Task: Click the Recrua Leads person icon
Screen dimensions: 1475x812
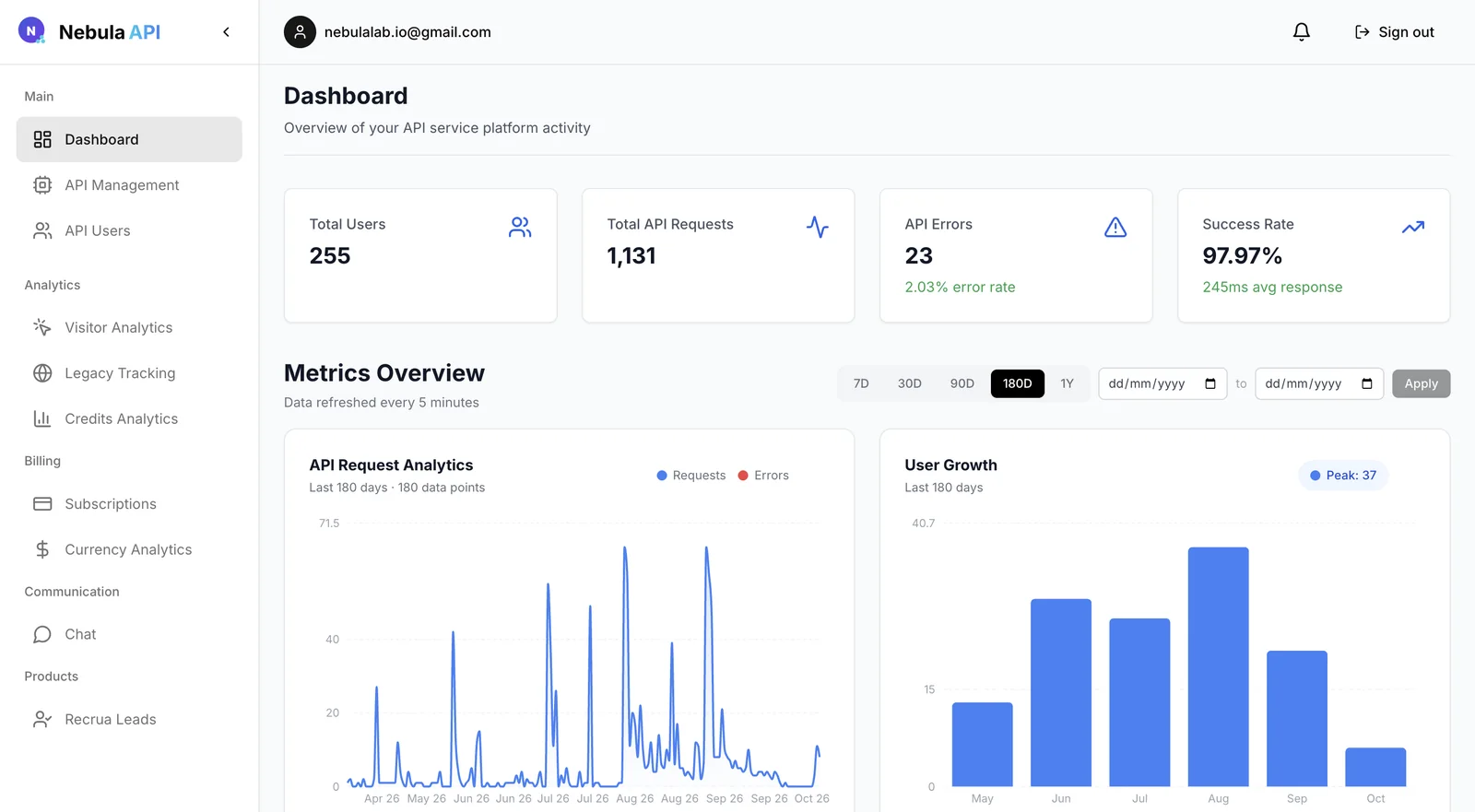Action: (x=42, y=719)
